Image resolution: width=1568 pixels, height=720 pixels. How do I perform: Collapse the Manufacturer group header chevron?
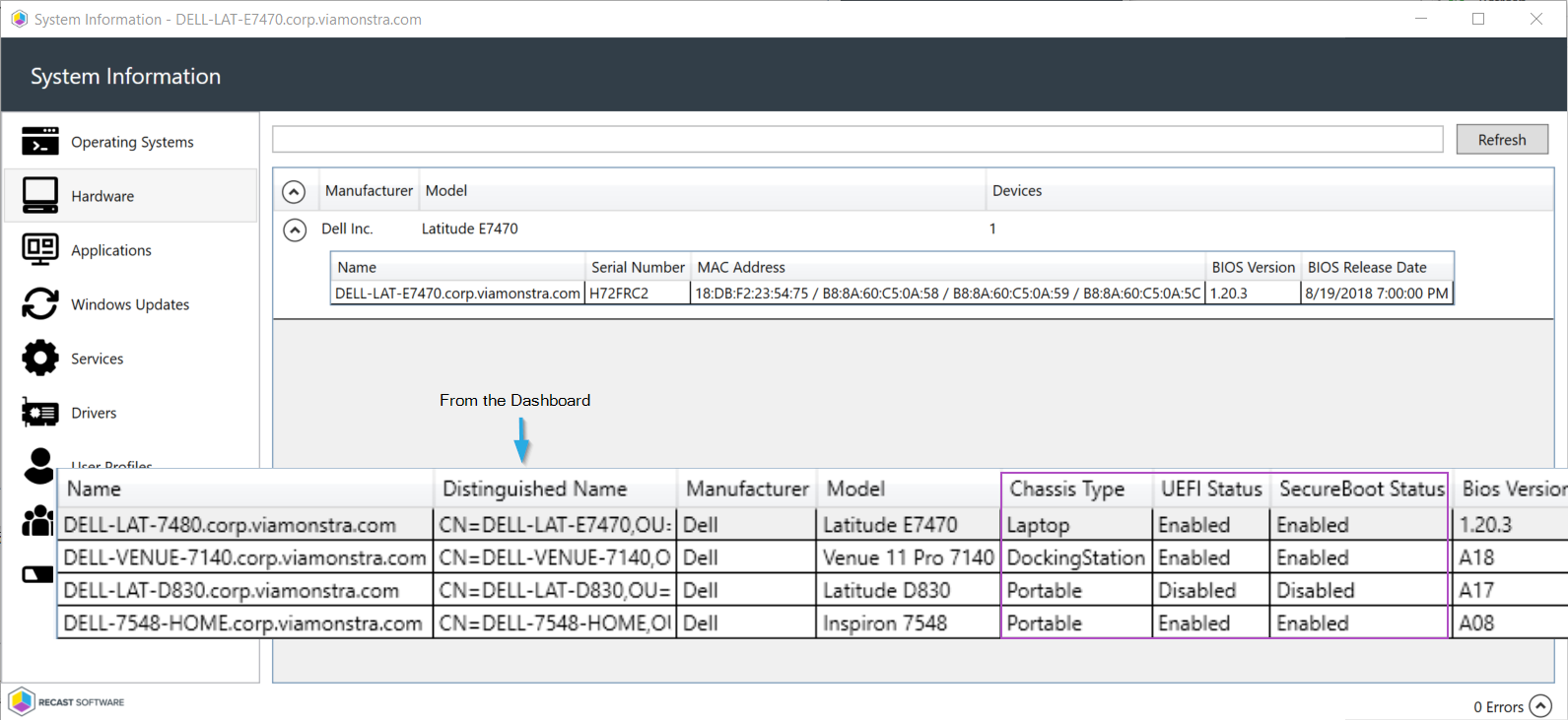[x=294, y=191]
